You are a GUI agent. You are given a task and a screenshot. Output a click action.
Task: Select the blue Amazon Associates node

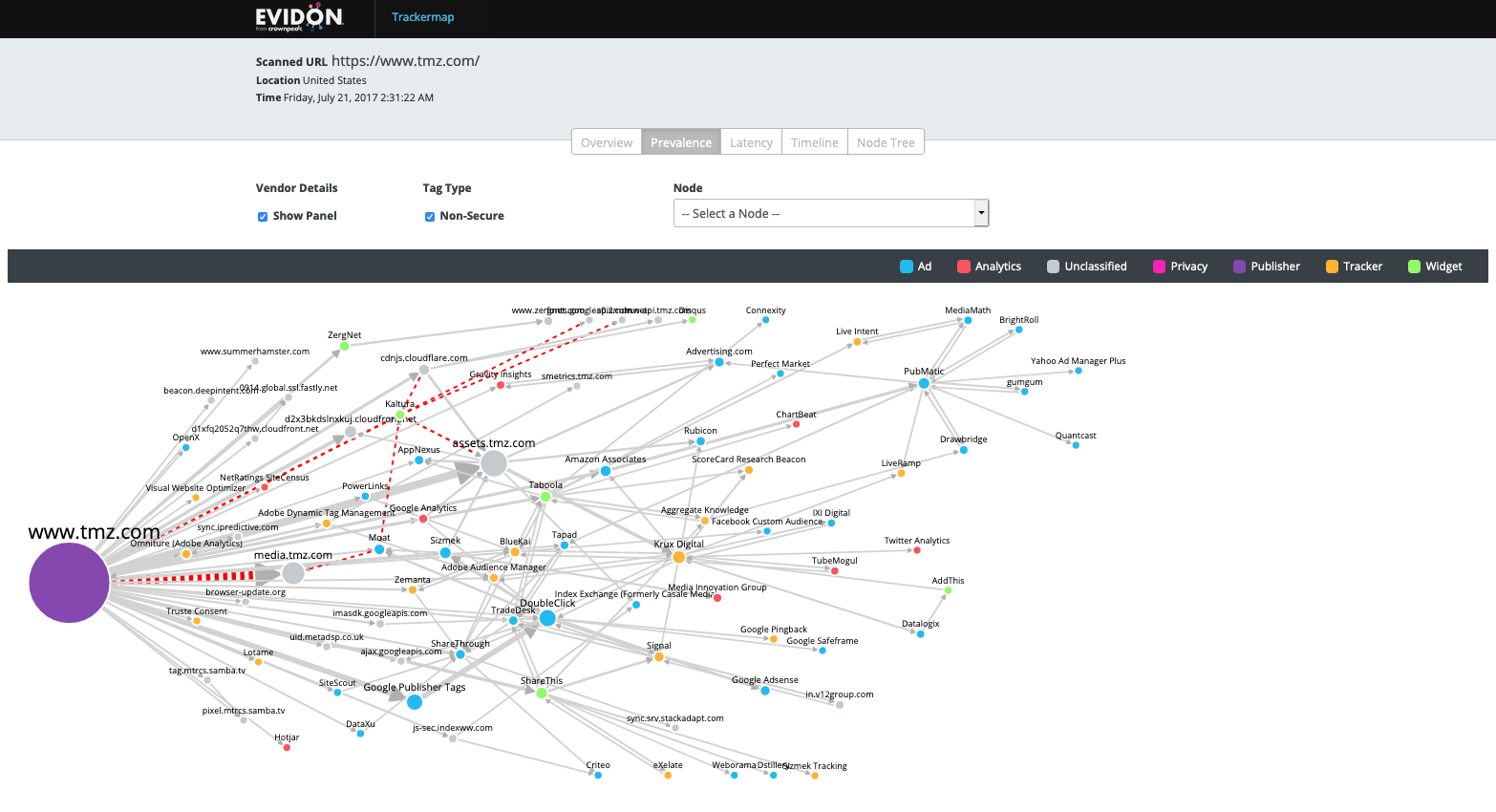(606, 471)
